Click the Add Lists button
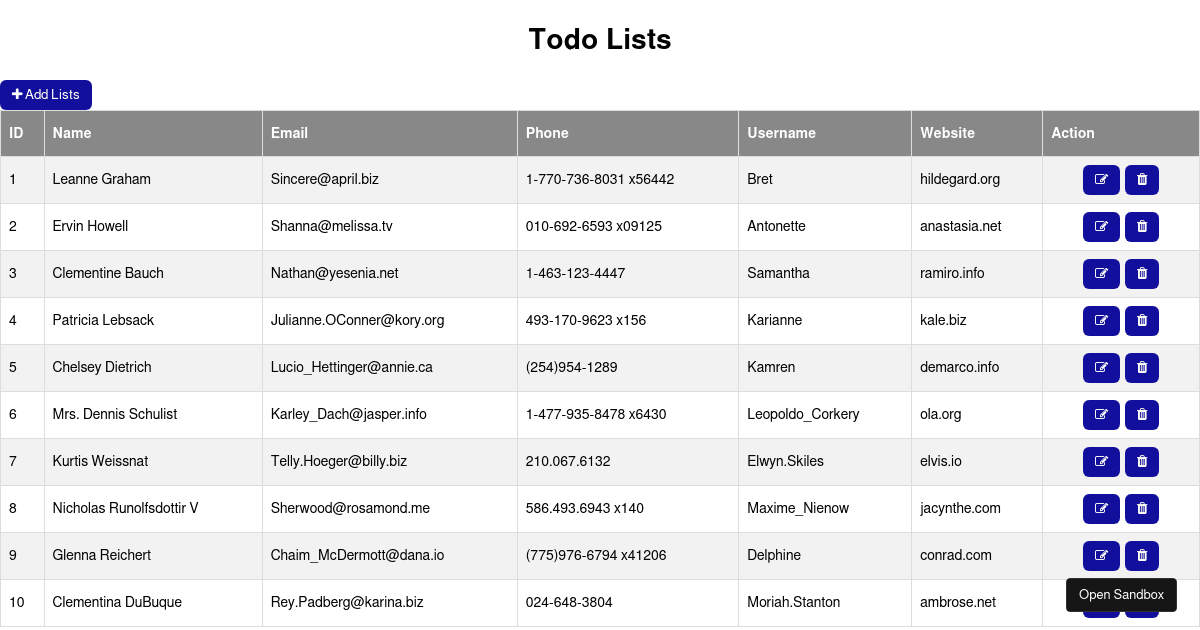 pyautogui.click(x=46, y=95)
